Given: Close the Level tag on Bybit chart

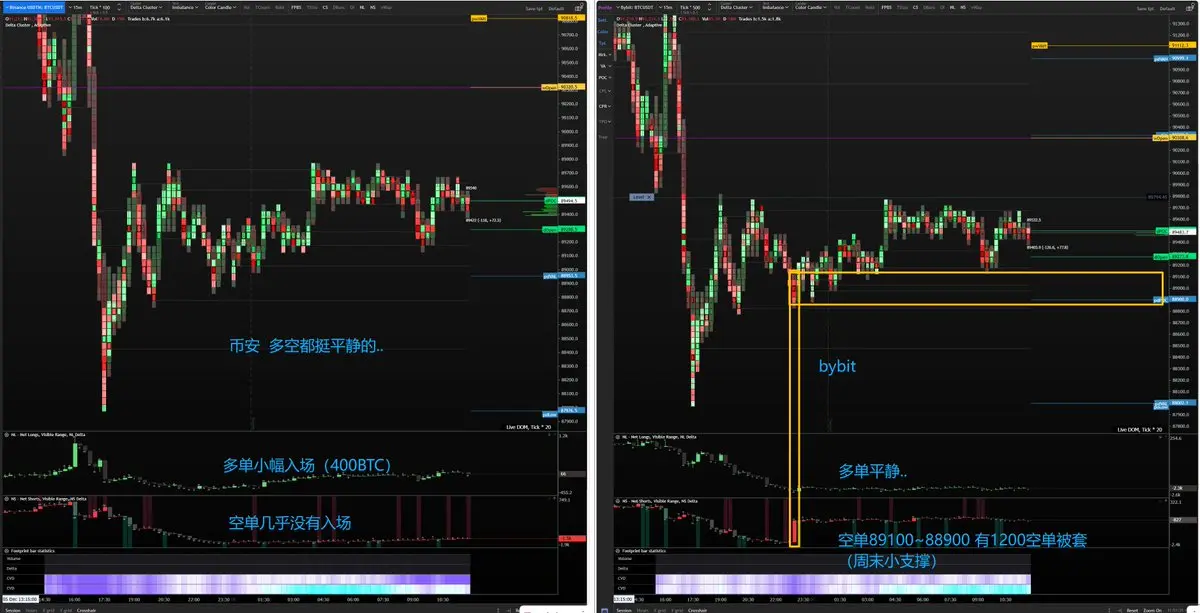Looking at the screenshot, I should (x=649, y=197).
